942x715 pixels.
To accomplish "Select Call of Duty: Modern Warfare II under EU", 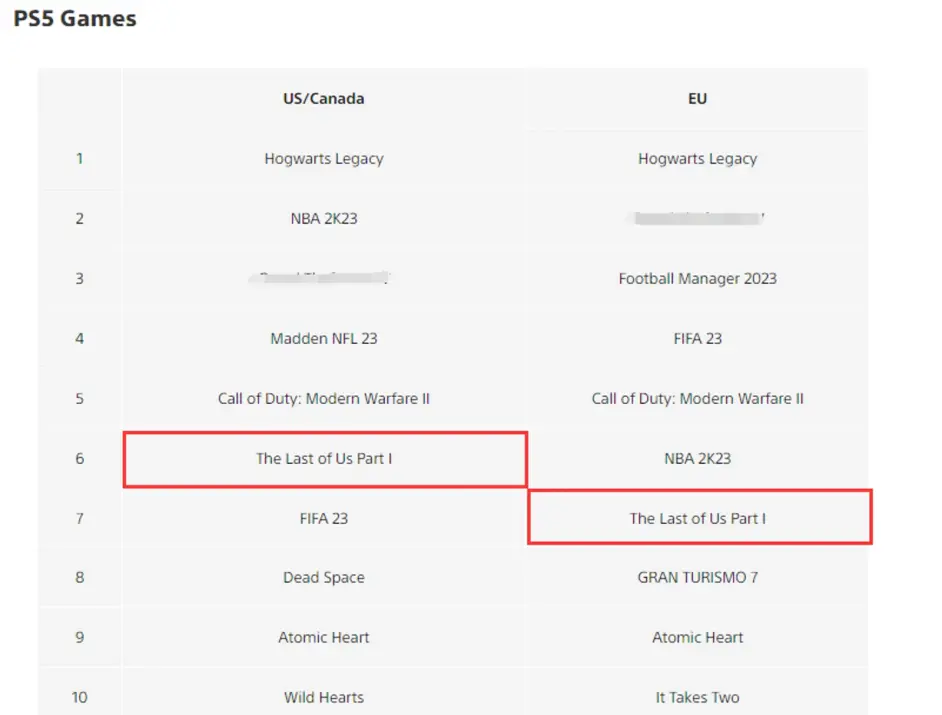I will pyautogui.click(x=697, y=398).
